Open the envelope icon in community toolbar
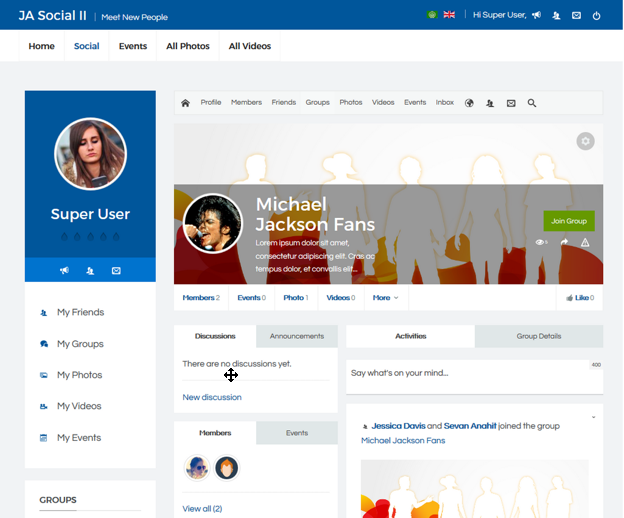 pos(511,103)
